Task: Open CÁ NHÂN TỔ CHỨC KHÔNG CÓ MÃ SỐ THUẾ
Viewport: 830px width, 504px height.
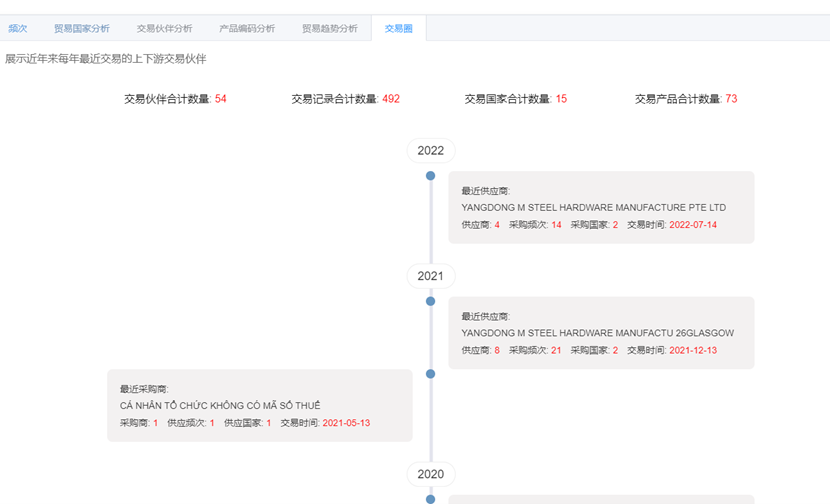Action: (220, 406)
